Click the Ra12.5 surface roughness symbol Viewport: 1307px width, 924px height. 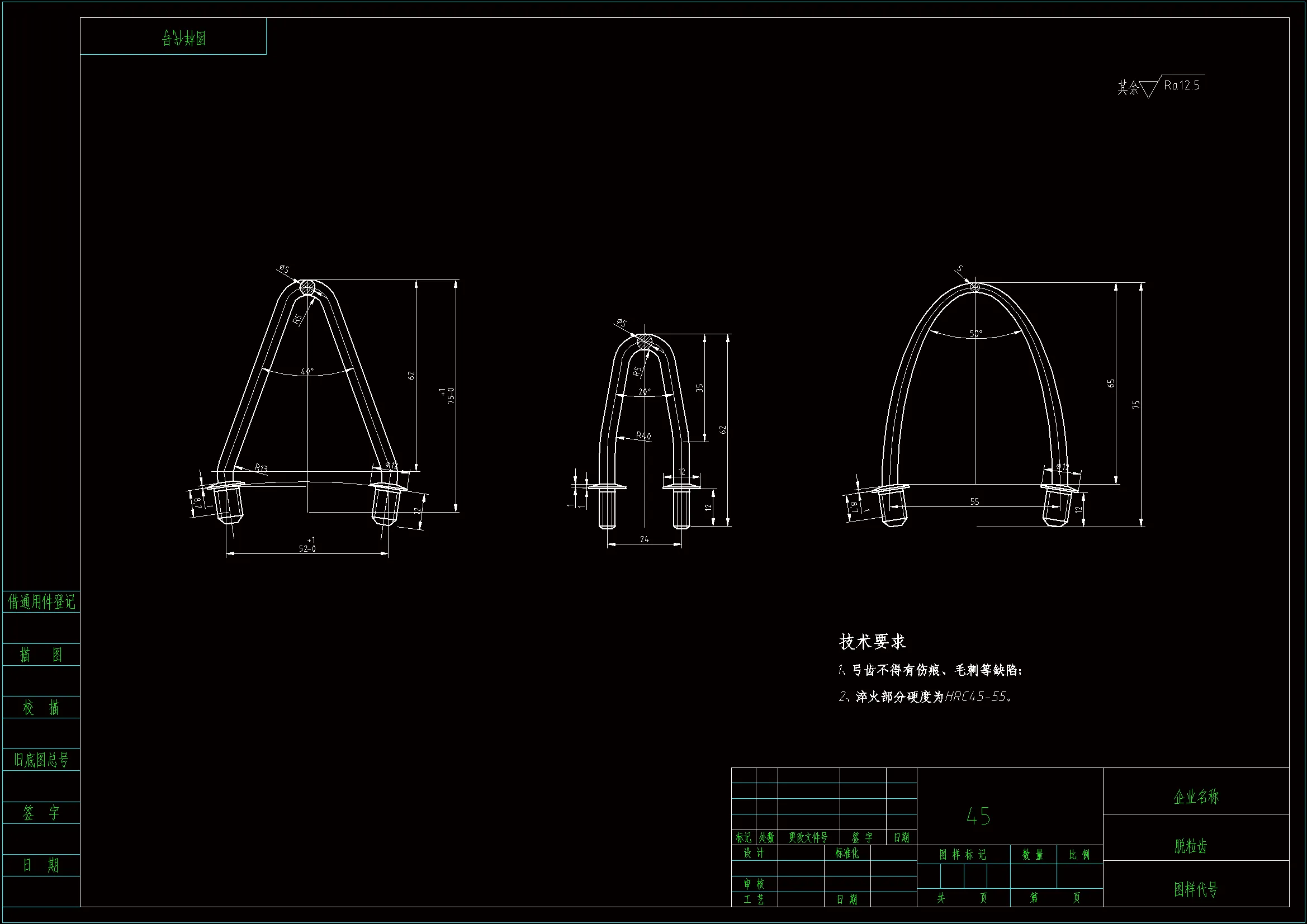pos(1181,86)
